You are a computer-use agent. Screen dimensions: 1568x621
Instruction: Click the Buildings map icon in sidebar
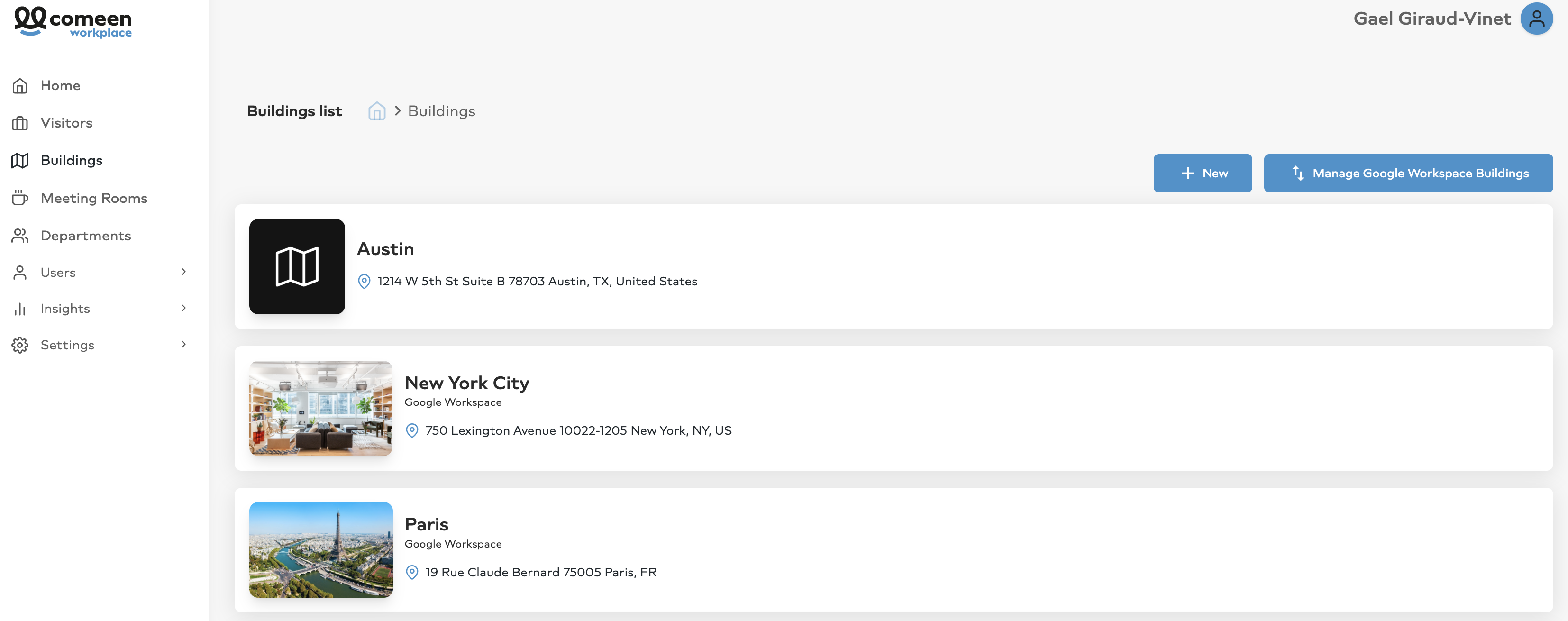pos(20,161)
